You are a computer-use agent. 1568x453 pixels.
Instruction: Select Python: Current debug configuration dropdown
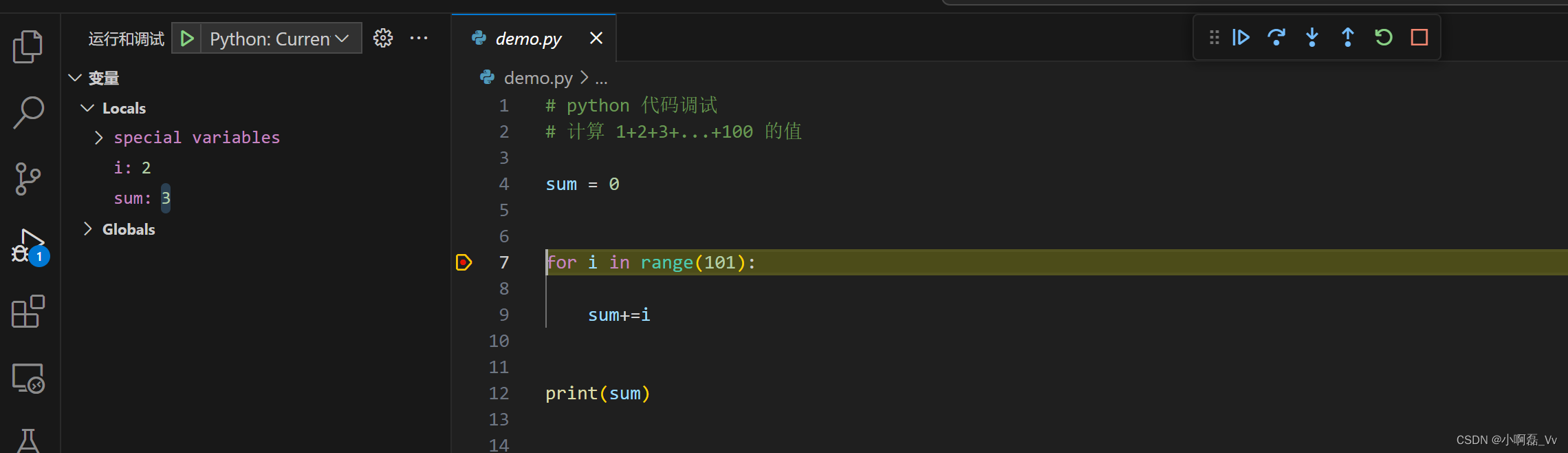[x=281, y=39]
